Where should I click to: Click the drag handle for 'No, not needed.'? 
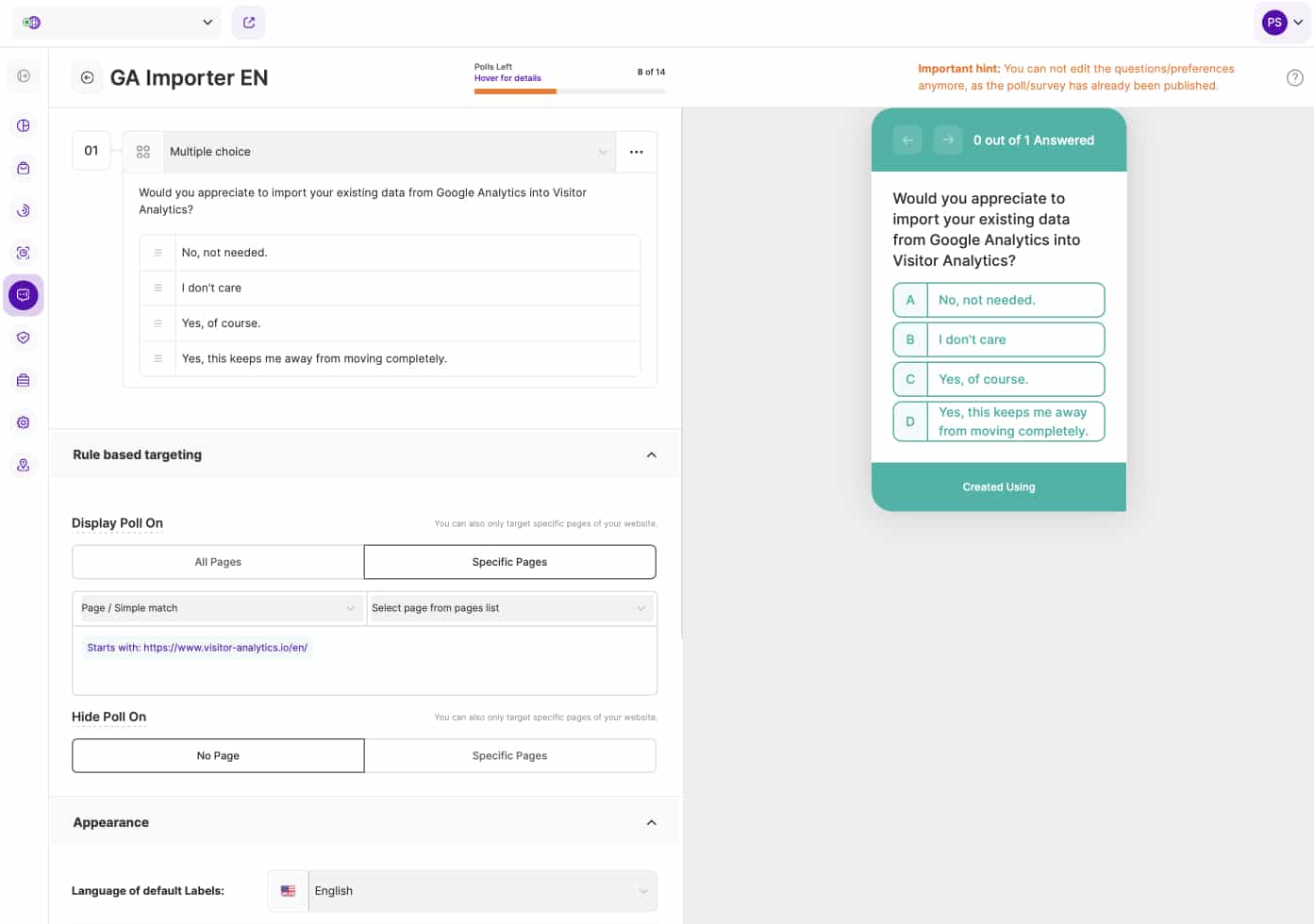(x=158, y=253)
